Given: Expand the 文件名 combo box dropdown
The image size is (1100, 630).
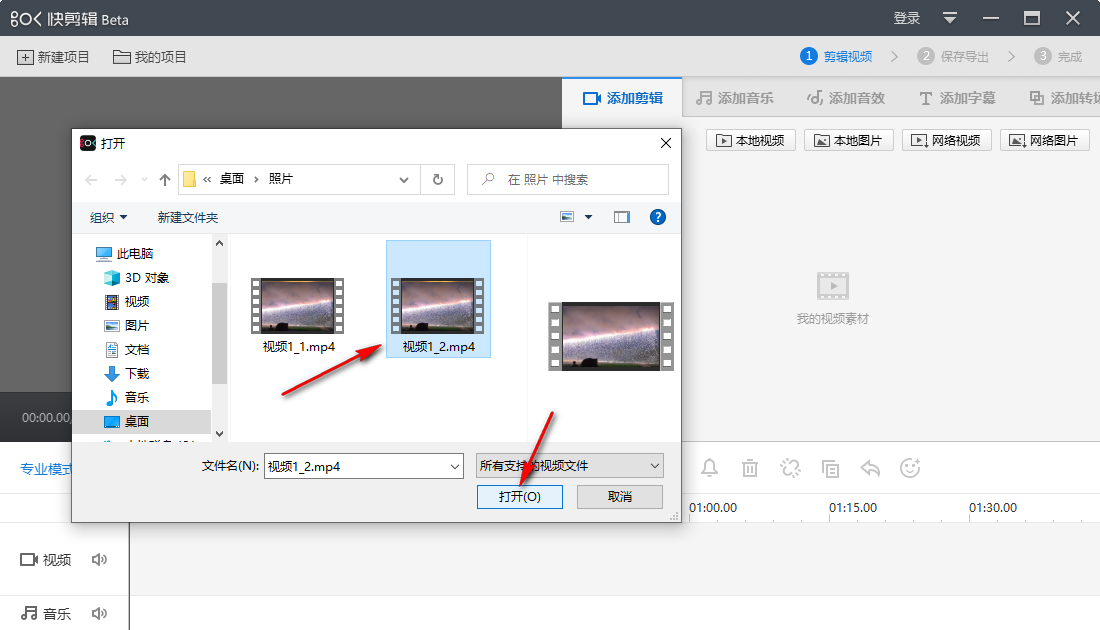Looking at the screenshot, I should 455,466.
